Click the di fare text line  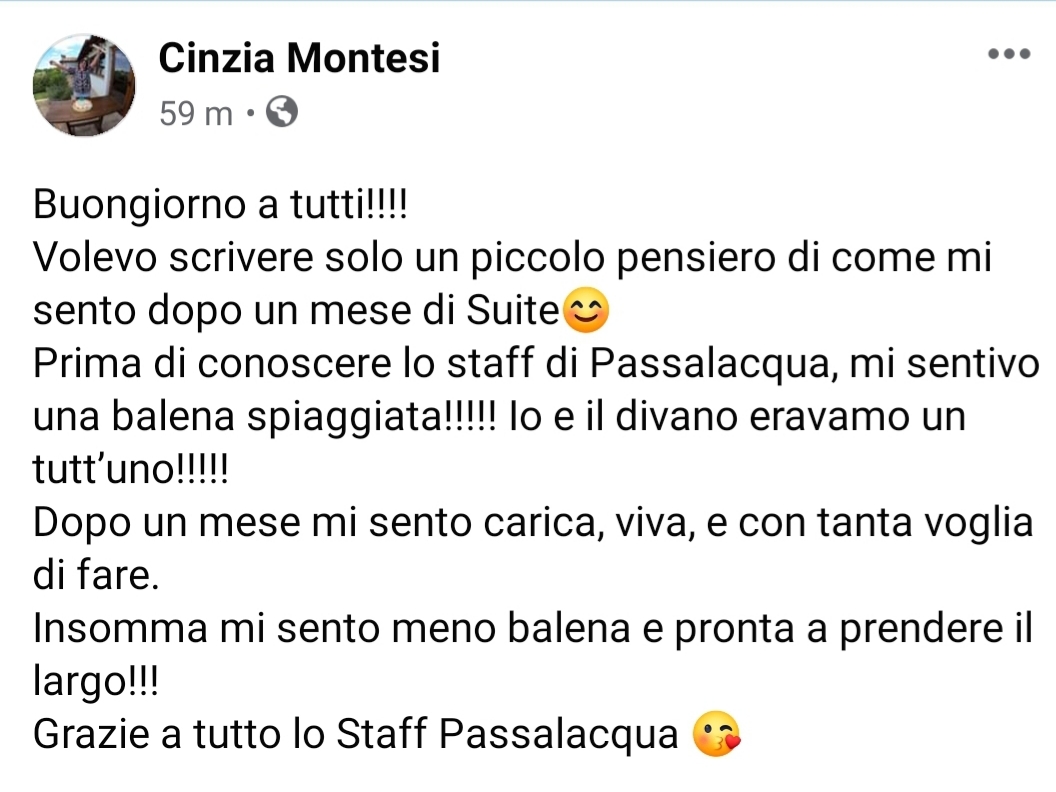96,576
